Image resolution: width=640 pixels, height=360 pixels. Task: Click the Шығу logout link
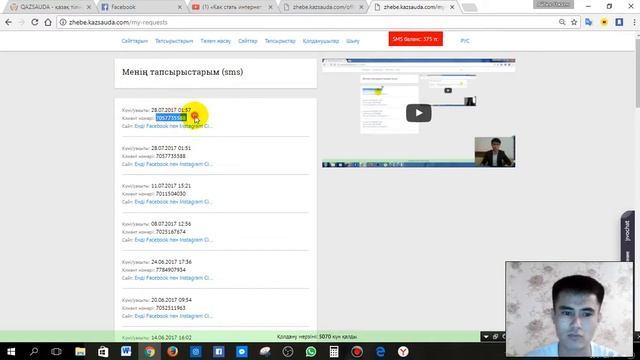click(353, 41)
